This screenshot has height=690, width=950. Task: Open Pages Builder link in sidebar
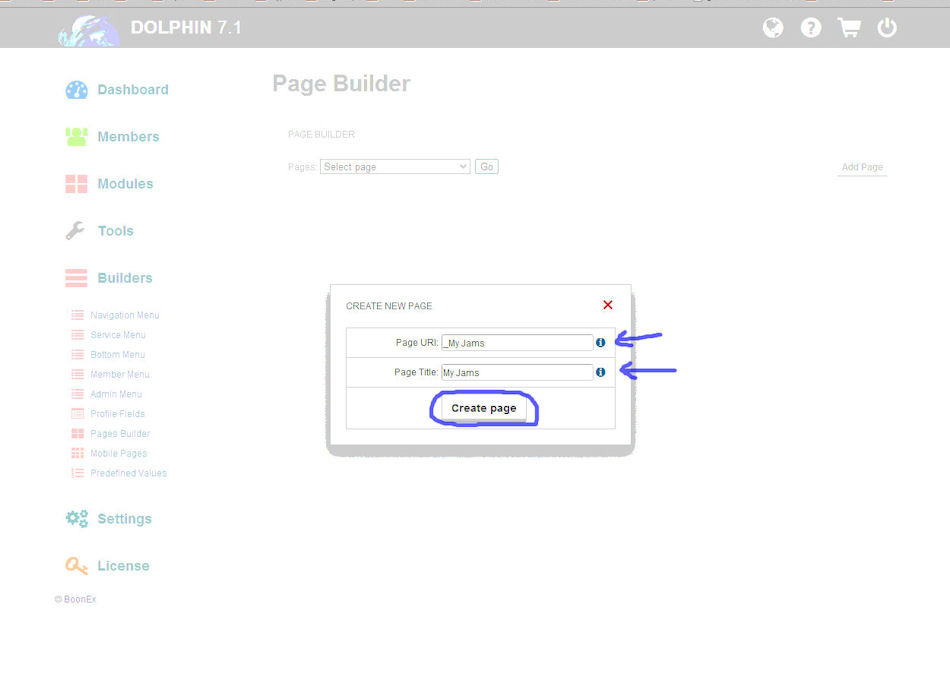tap(120, 434)
